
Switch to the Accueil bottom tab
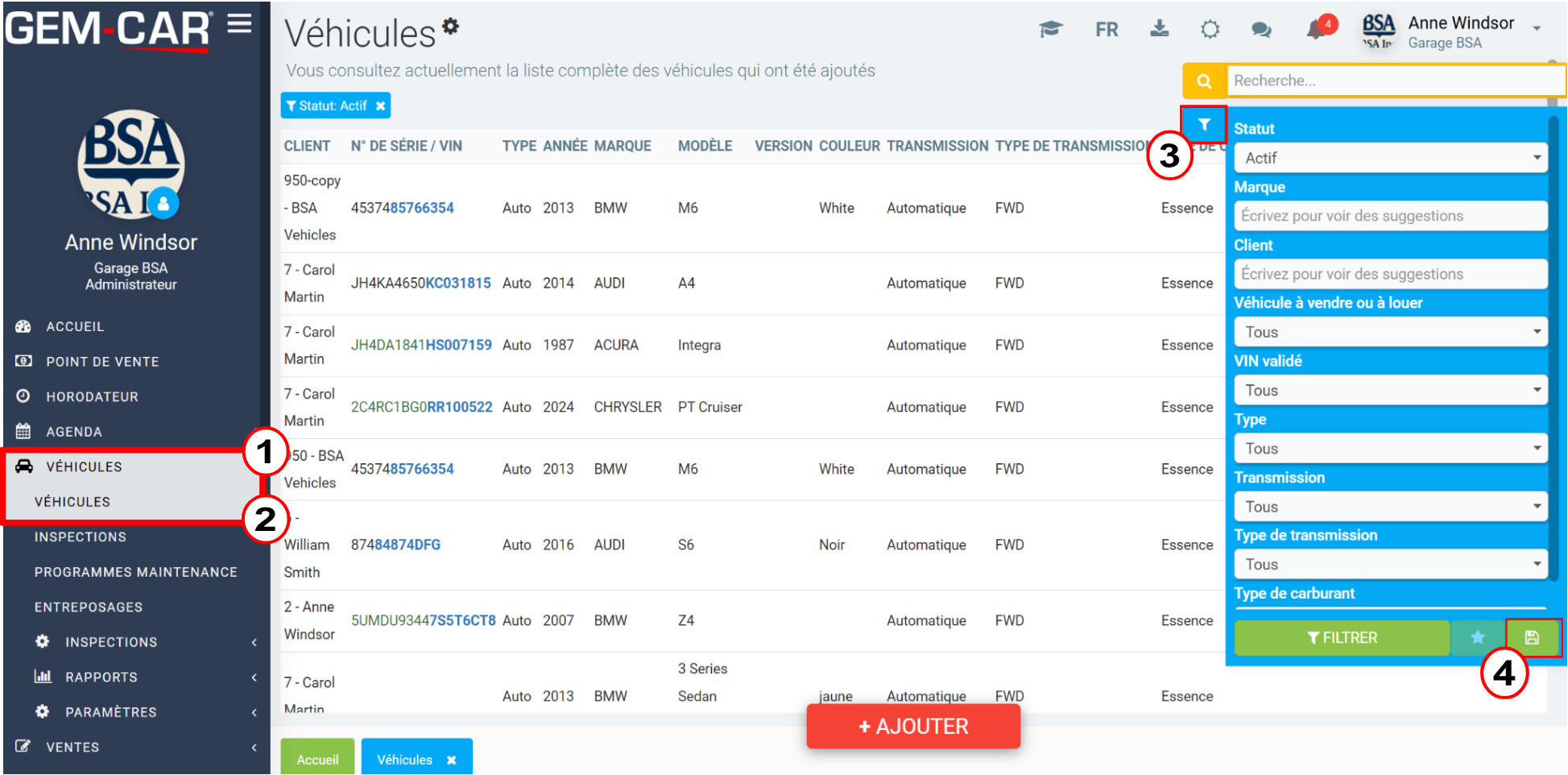point(317,759)
